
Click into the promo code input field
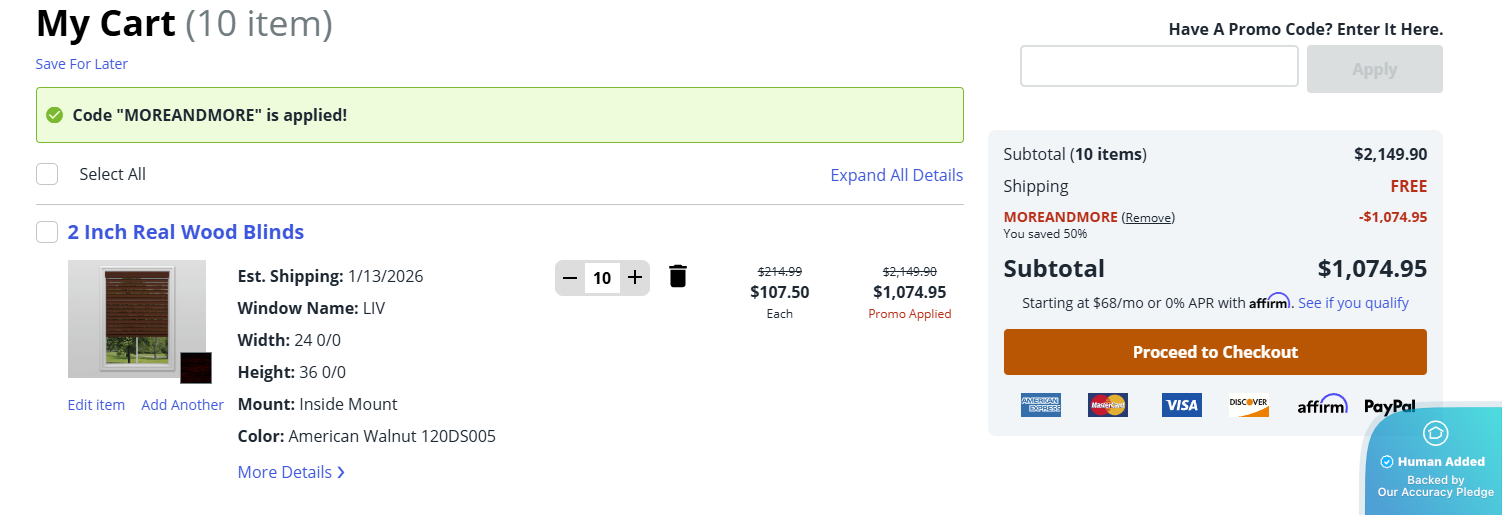point(1158,67)
